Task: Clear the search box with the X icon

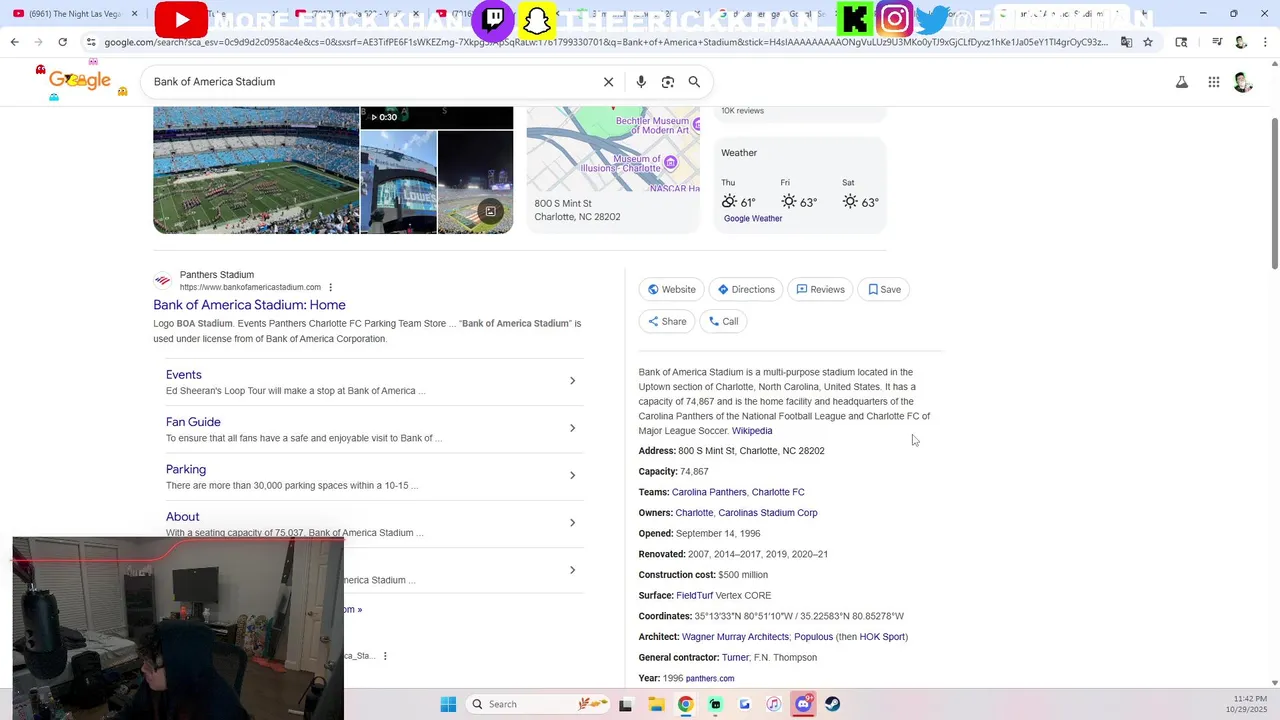Action: tap(608, 82)
